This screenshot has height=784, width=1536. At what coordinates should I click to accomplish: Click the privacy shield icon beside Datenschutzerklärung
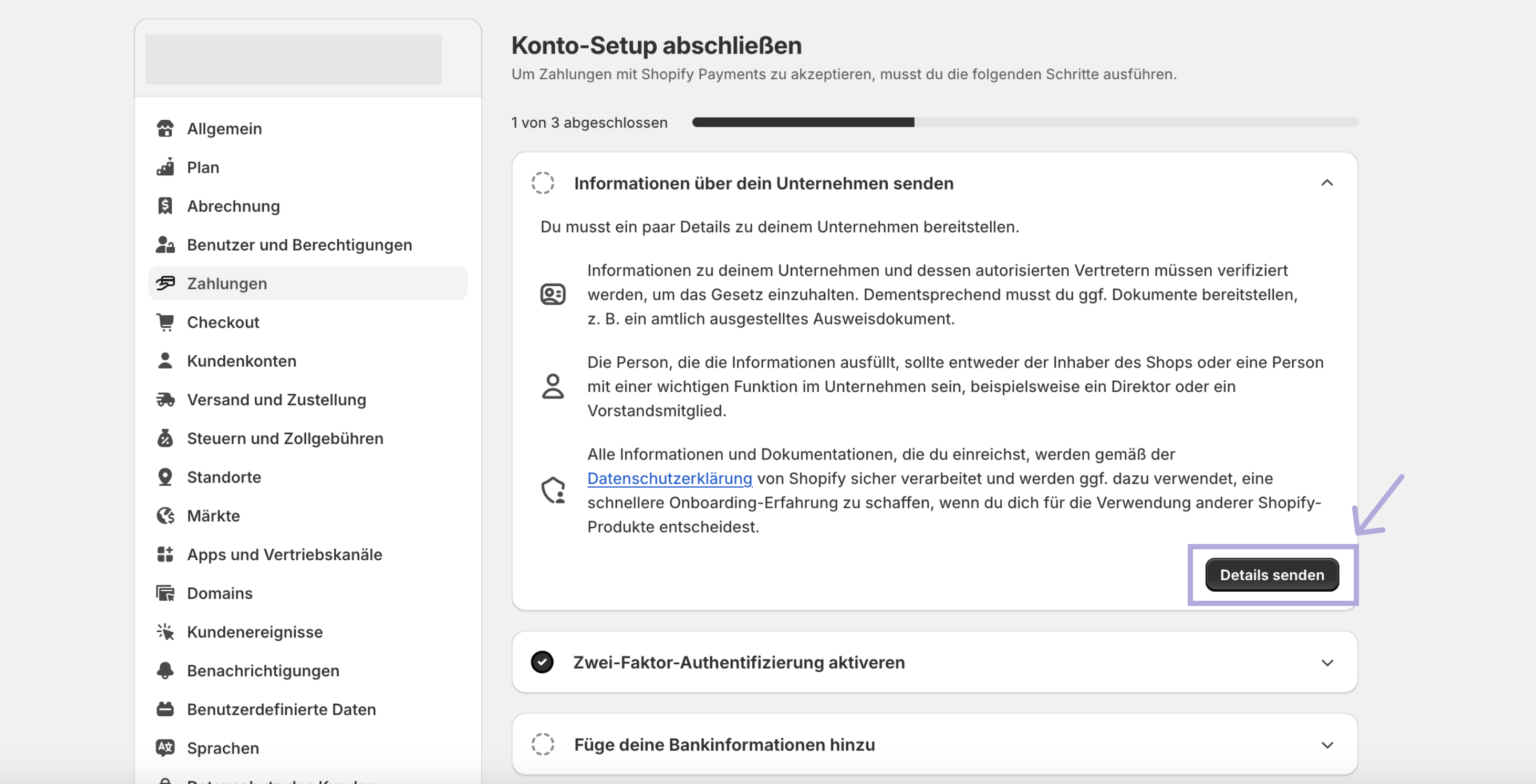(553, 490)
